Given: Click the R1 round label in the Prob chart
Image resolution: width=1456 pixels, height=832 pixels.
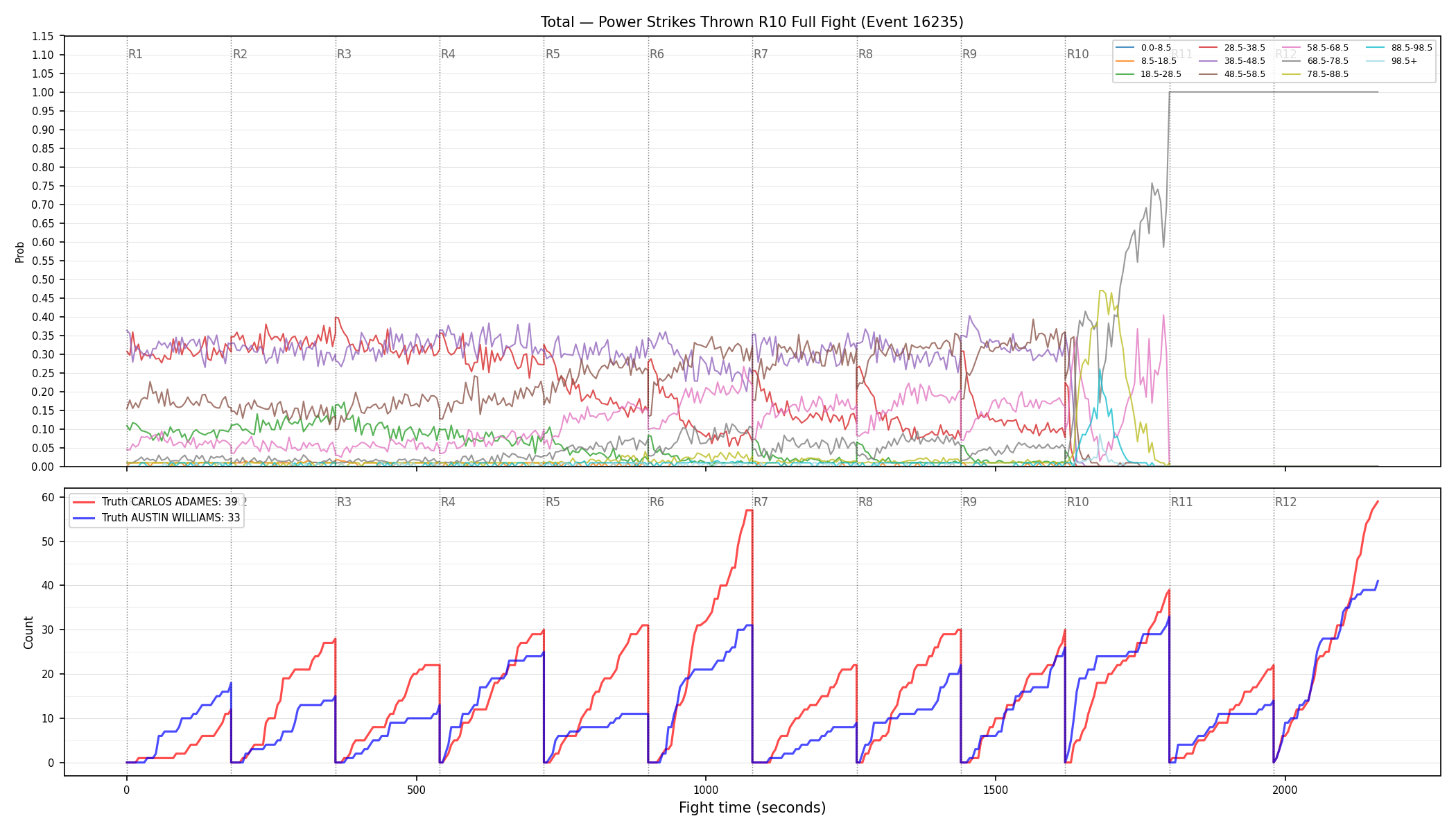Looking at the screenshot, I should coord(136,54).
